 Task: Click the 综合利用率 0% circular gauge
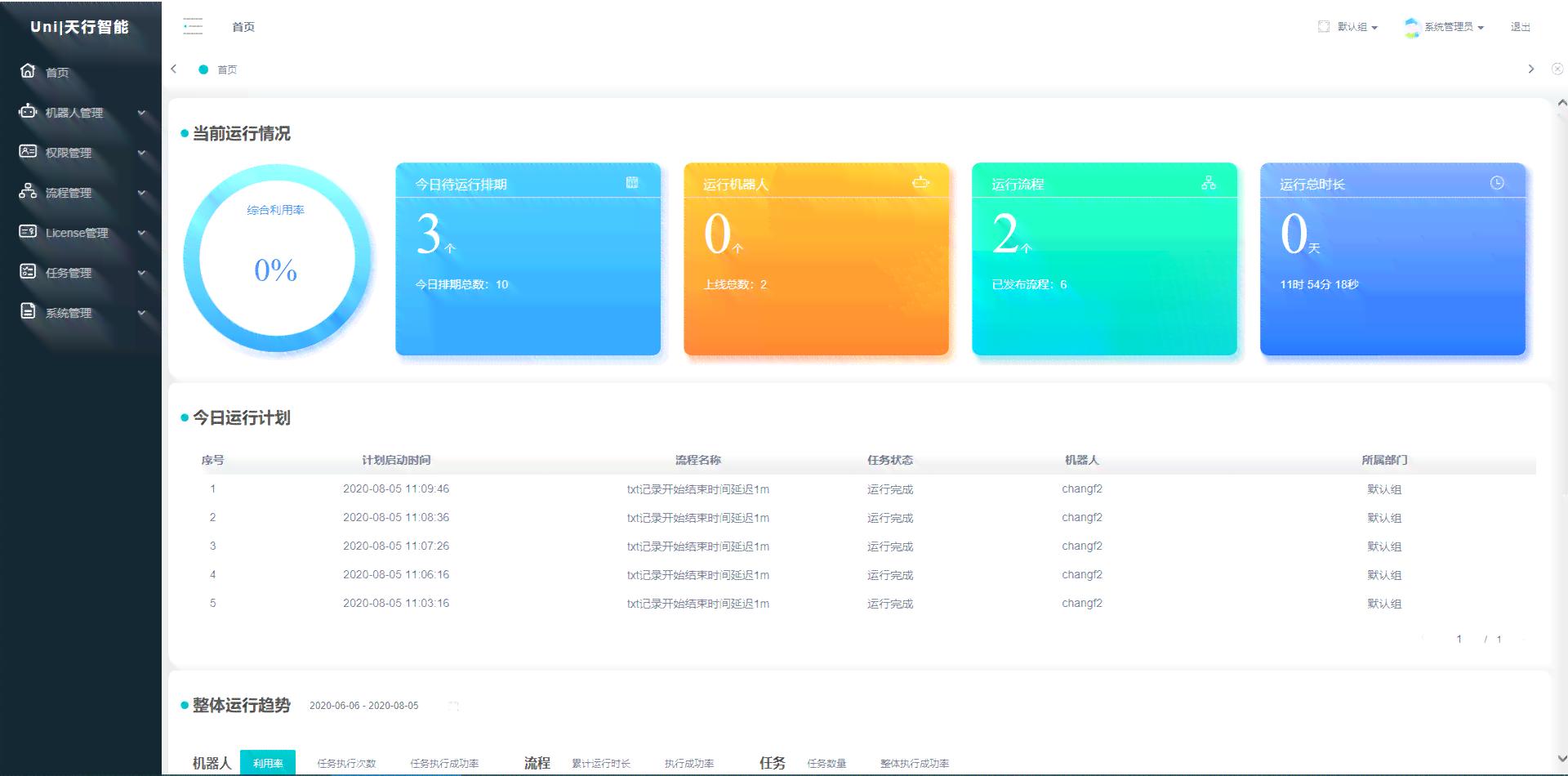pos(277,258)
